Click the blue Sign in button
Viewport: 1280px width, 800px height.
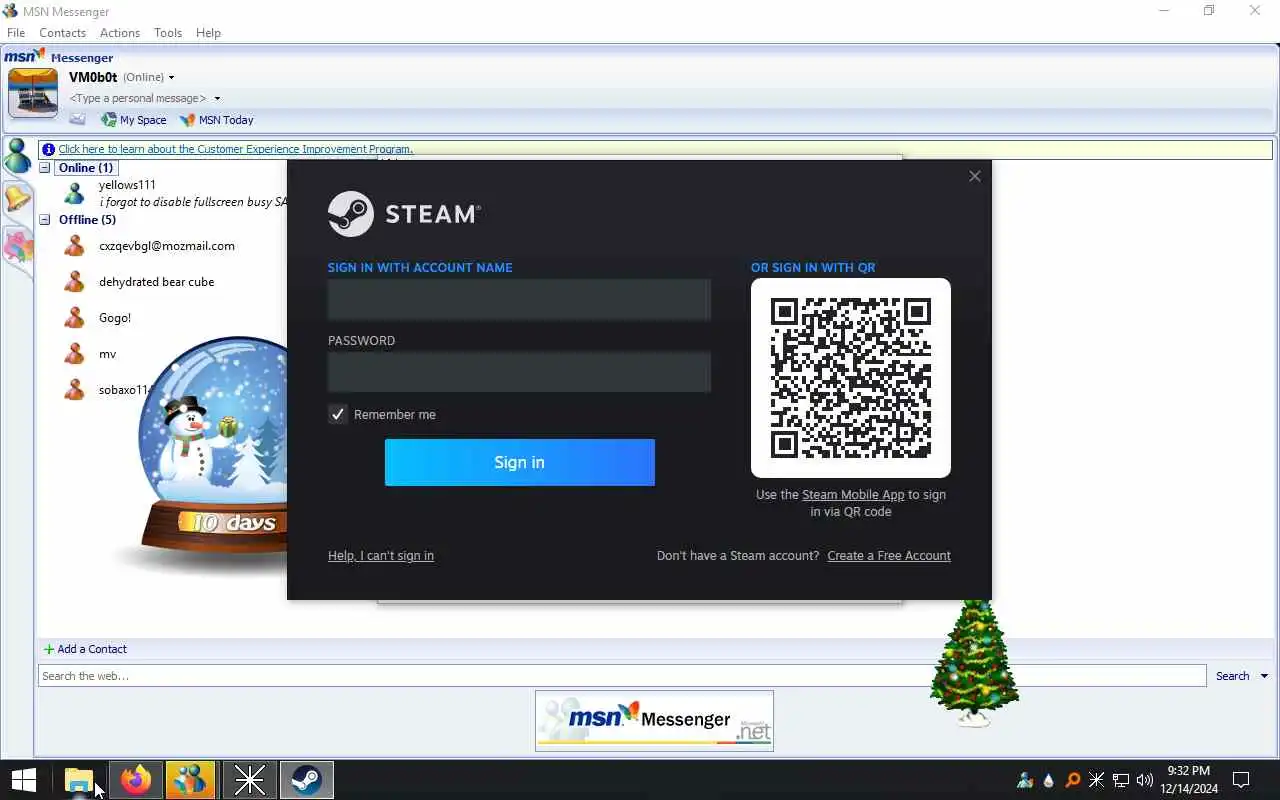pyautogui.click(x=520, y=462)
